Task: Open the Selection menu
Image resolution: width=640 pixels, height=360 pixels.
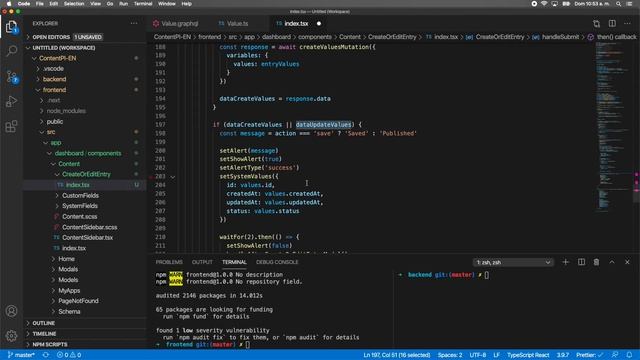Action: coord(74,4)
